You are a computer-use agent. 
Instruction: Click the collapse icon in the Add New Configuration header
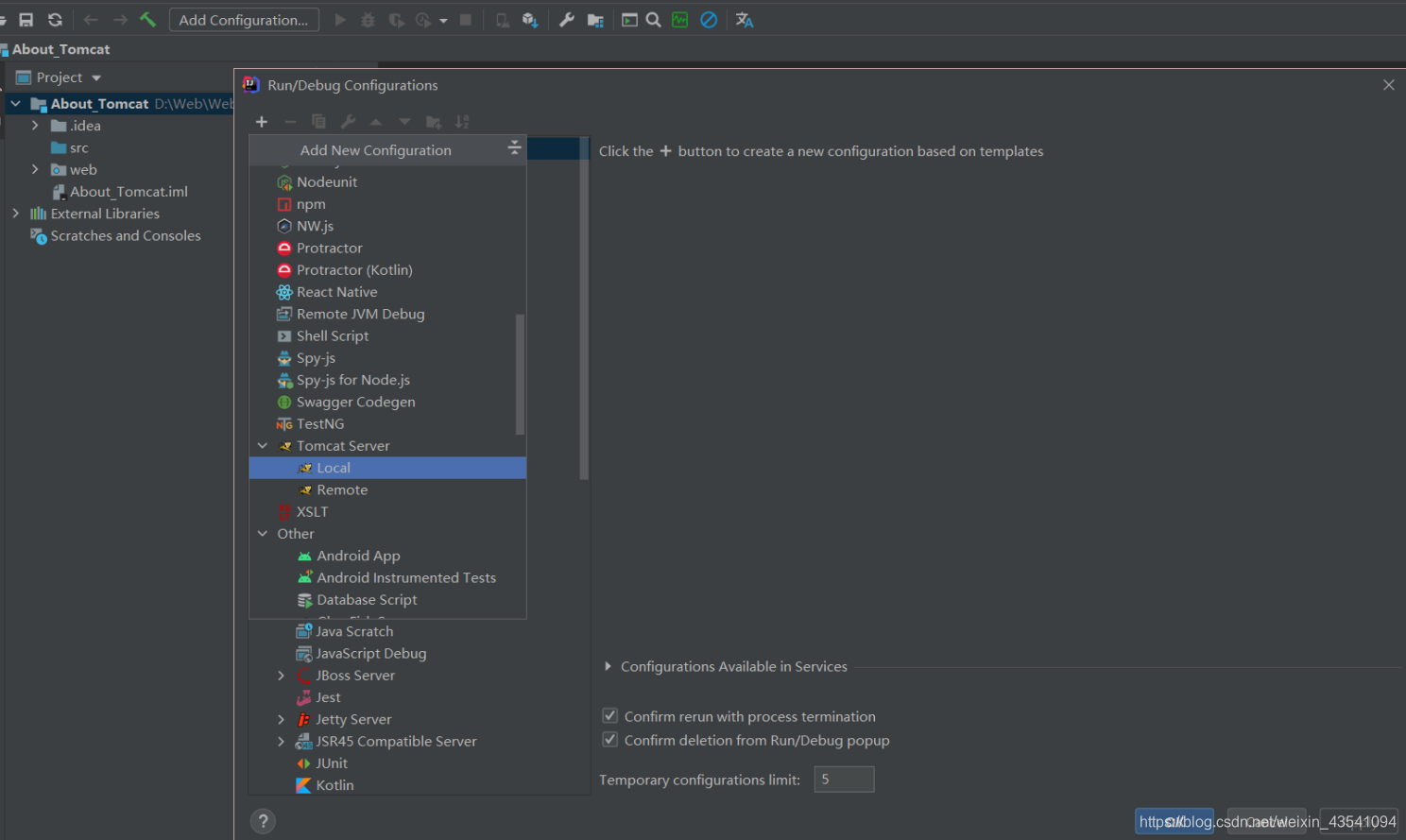[514, 147]
